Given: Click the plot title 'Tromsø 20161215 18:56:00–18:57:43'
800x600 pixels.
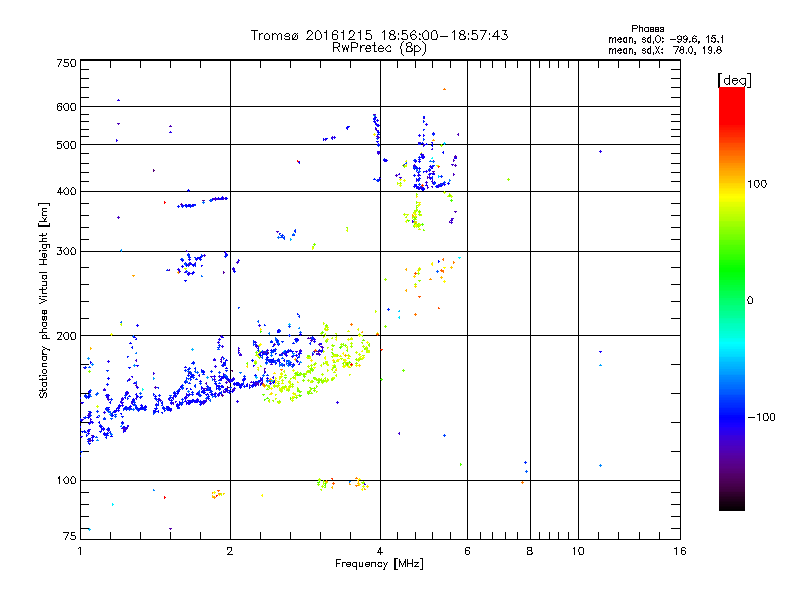Looking at the screenshot, I should [x=379, y=35].
